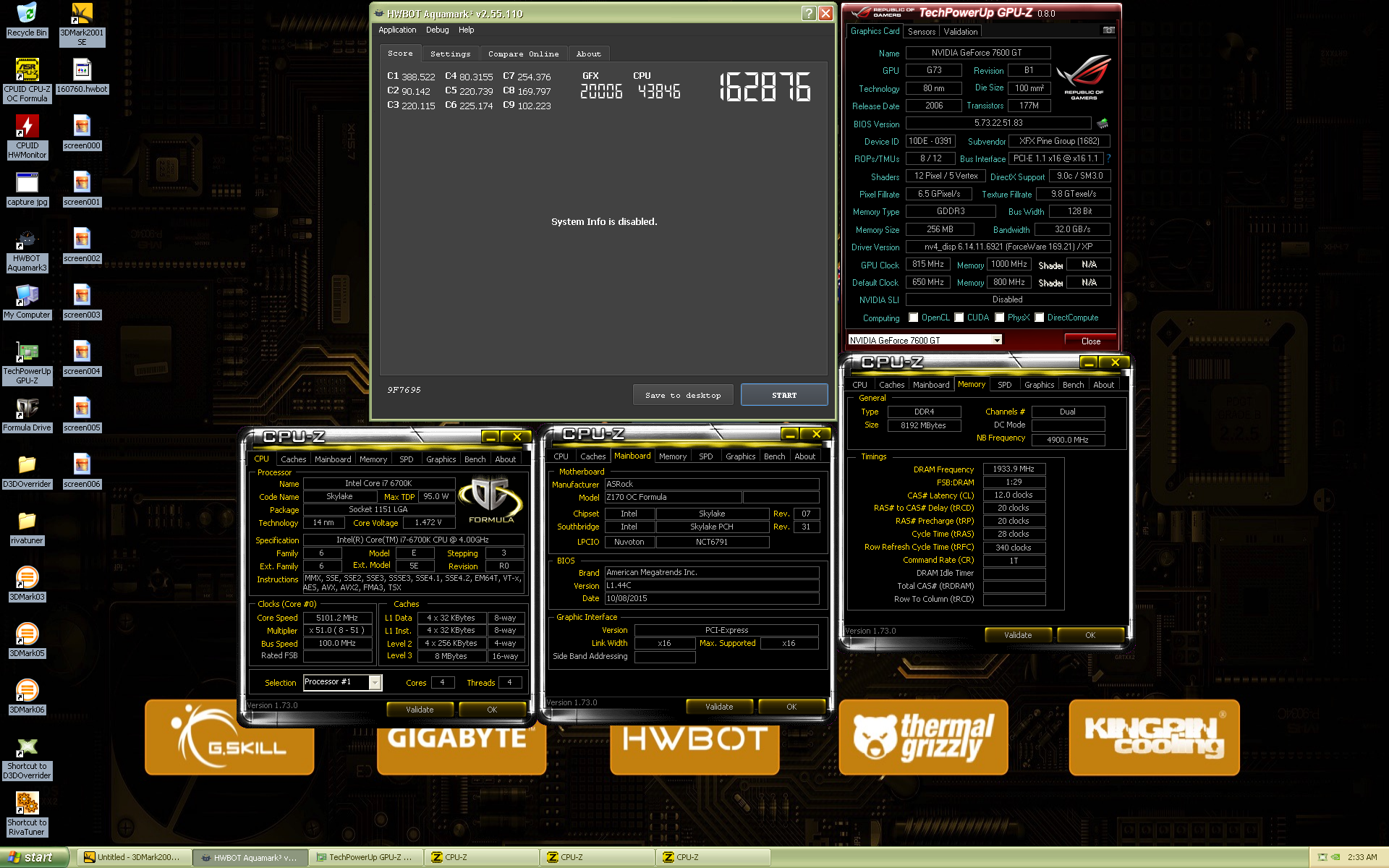Open My Computer desktop icon
This screenshot has height=868, width=1389.
pos(27,302)
